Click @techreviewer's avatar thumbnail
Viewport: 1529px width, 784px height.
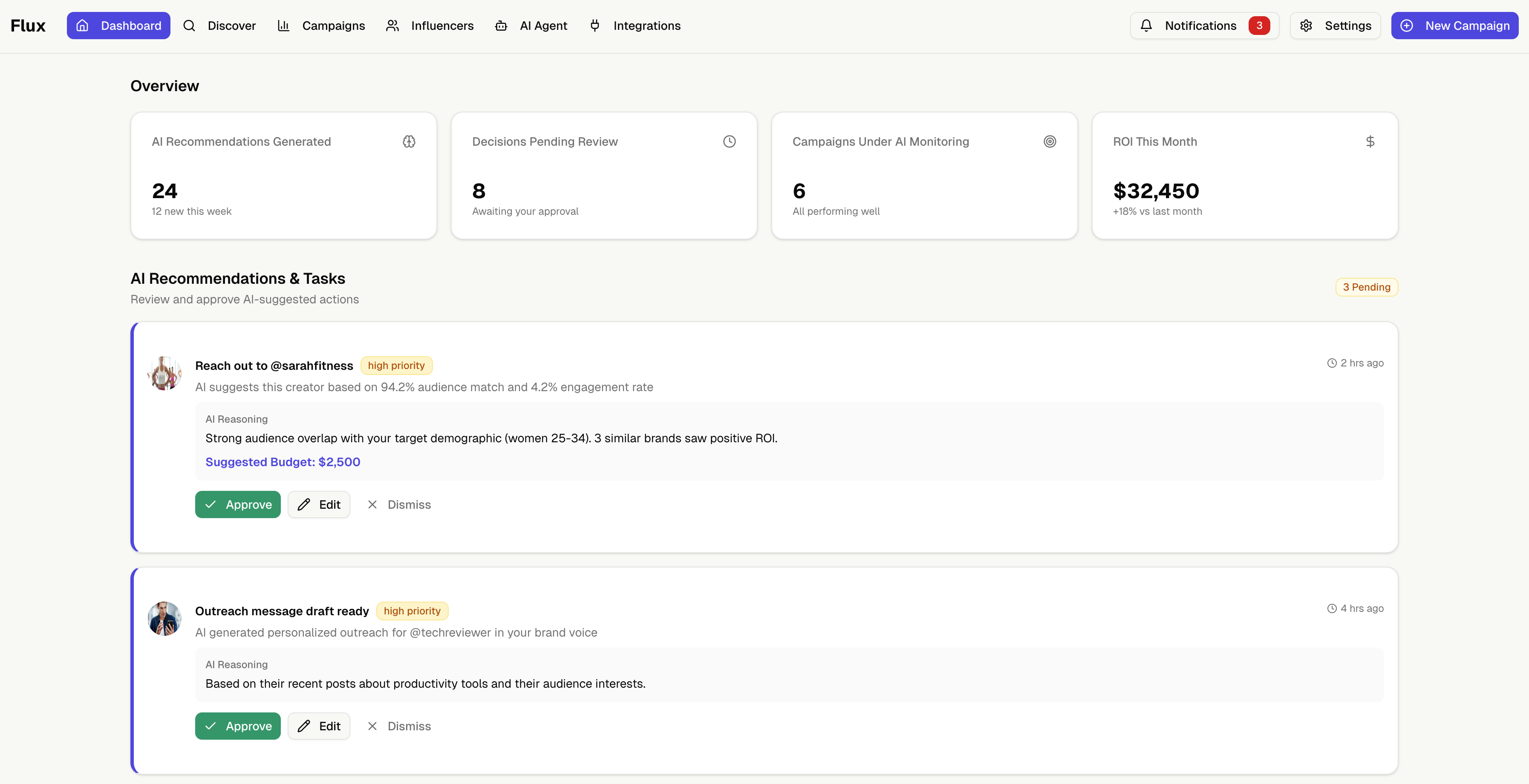[164, 618]
